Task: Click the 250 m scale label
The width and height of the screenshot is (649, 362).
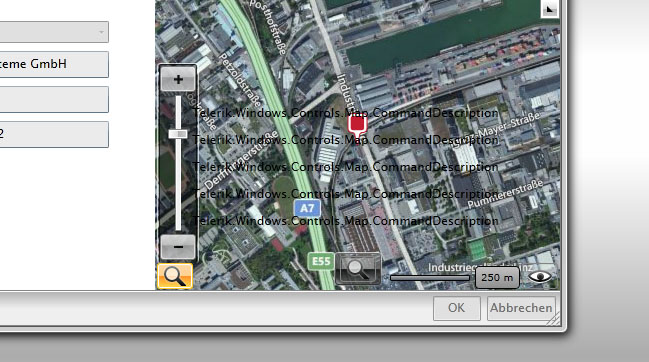Action: click(497, 278)
